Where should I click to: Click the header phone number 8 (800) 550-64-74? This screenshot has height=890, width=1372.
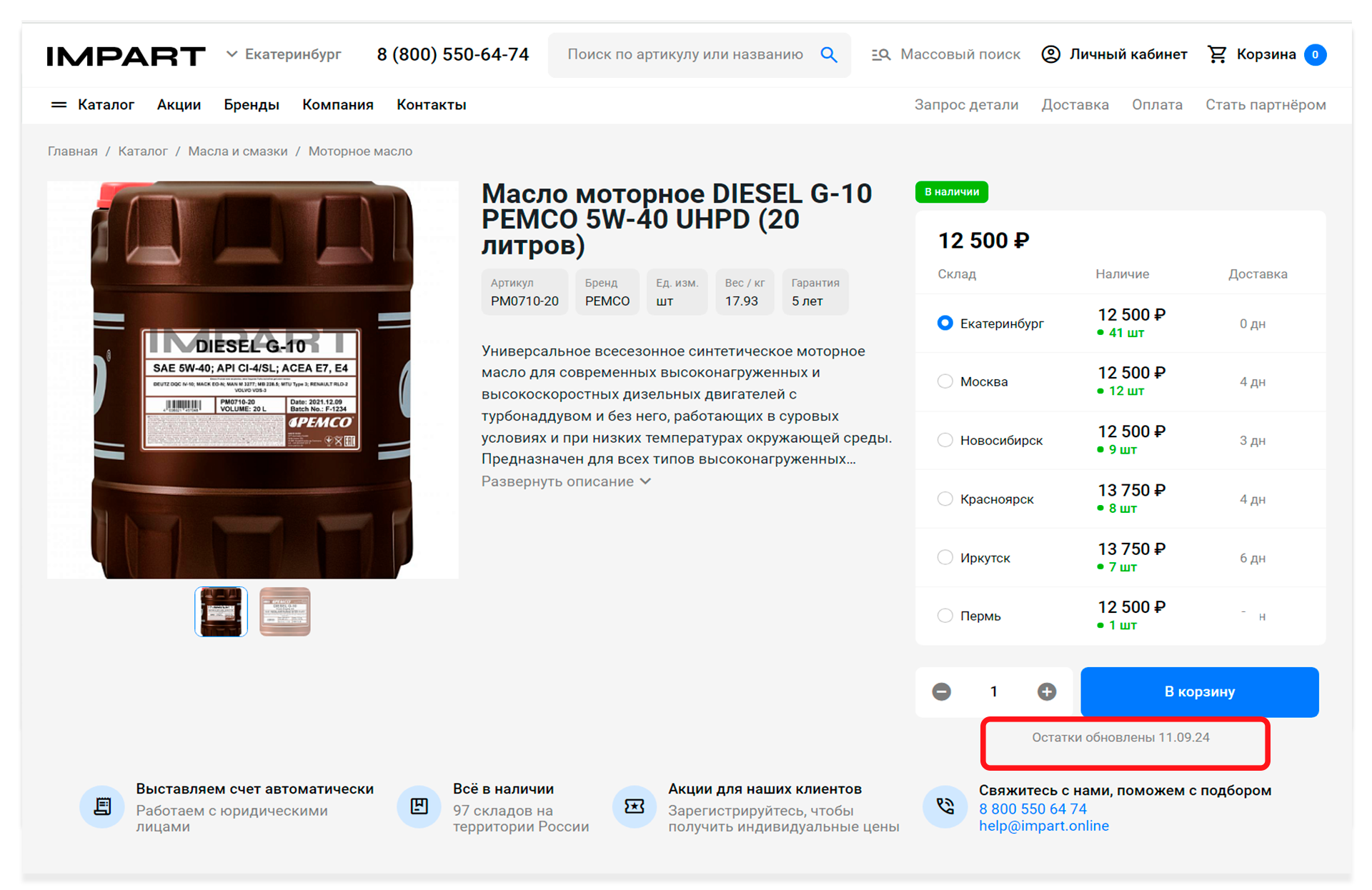coord(453,54)
